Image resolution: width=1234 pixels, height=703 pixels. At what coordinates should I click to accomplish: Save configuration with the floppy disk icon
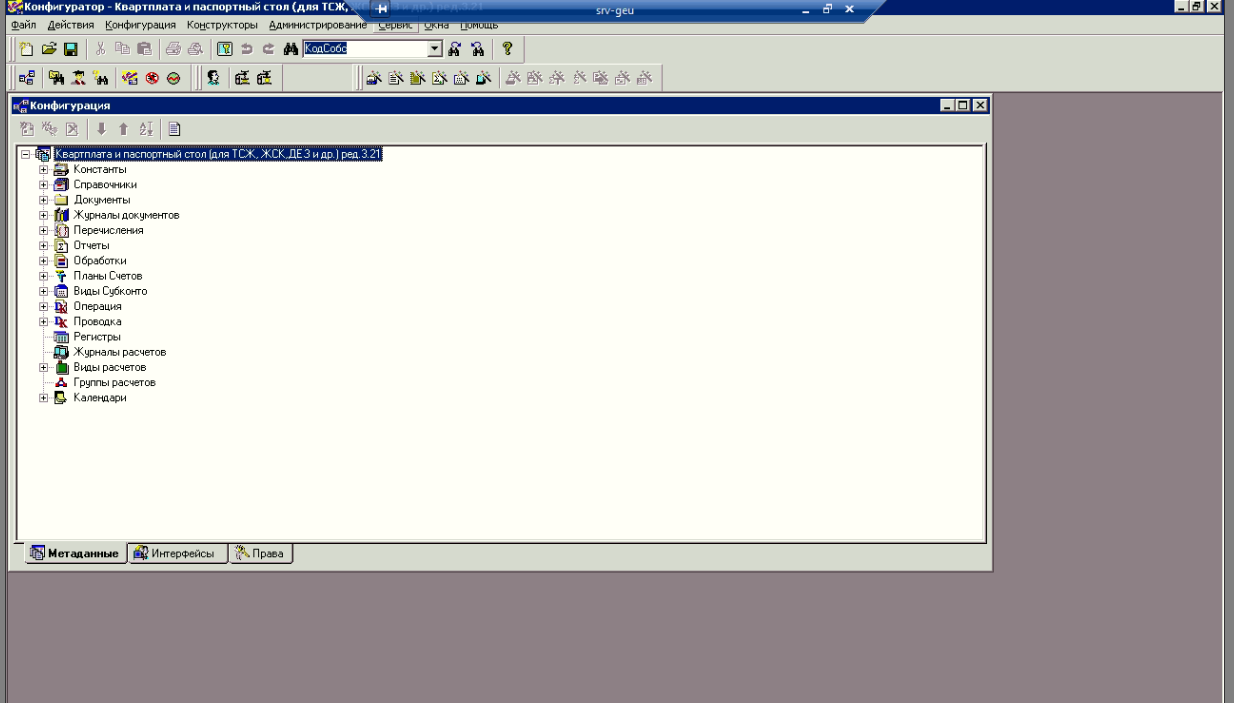70,48
